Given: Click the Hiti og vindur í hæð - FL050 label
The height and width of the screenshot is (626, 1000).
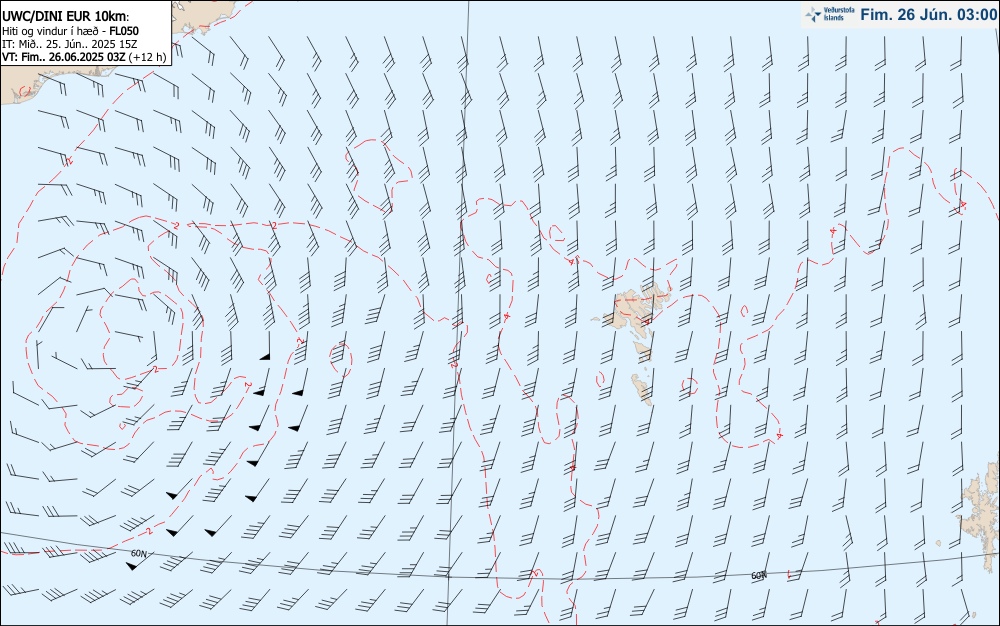Looking at the screenshot, I should pyautogui.click(x=70, y=31).
